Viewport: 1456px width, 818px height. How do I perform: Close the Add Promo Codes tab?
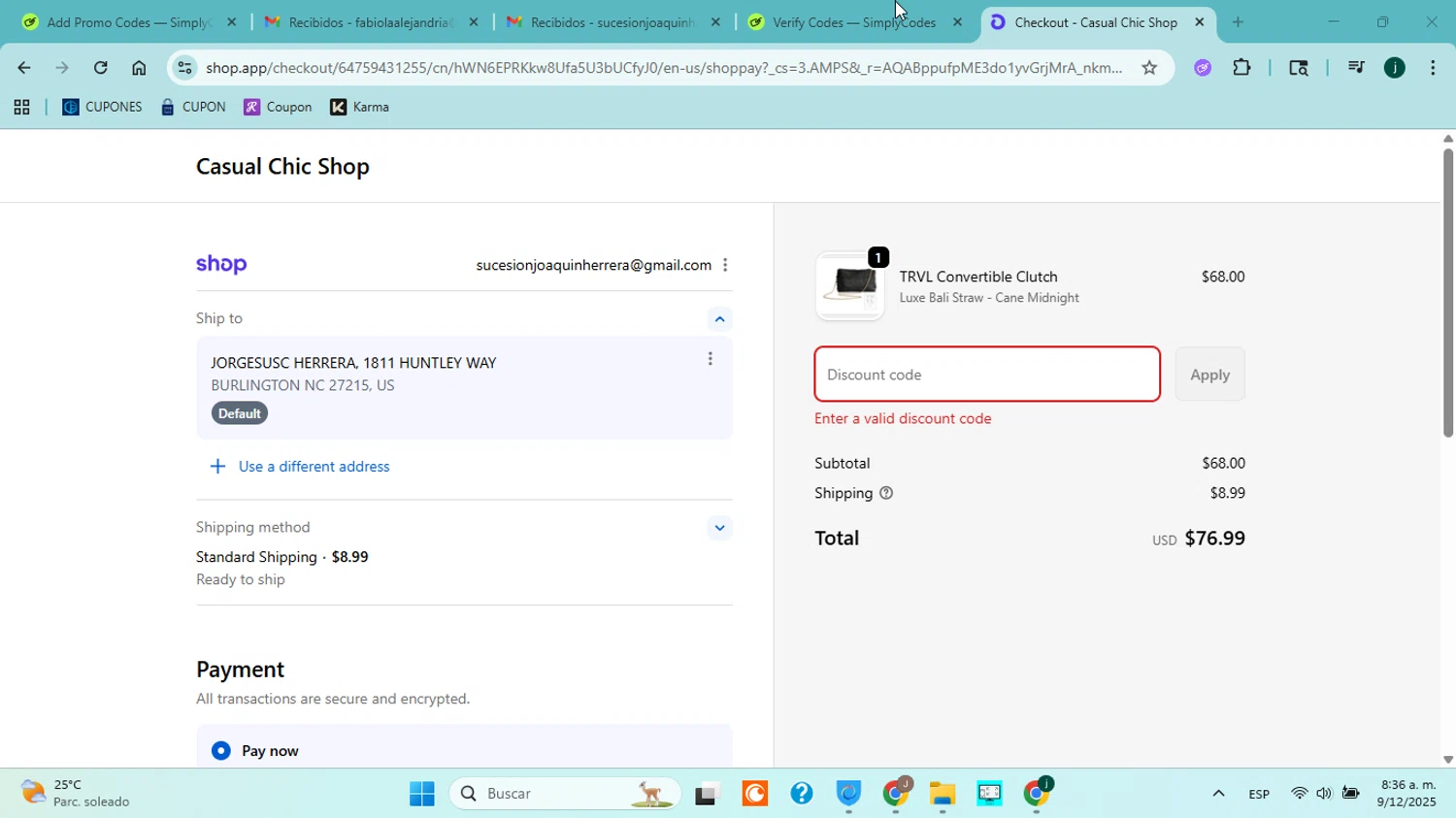231,22
